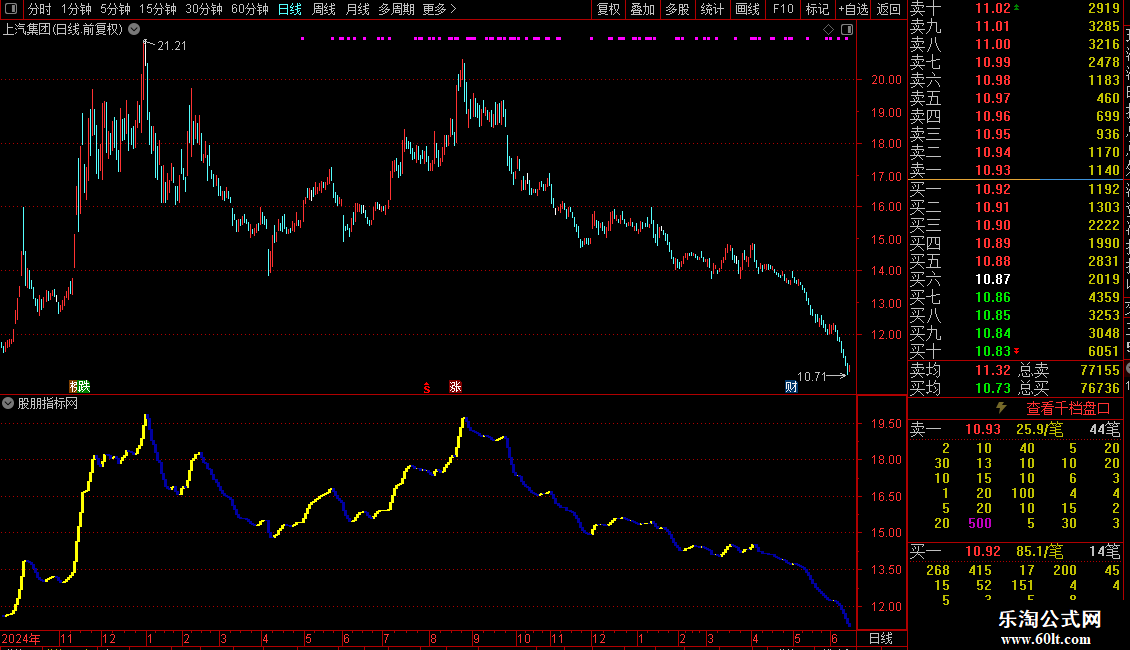Click the red down arrow beside 10.83
This screenshot has height=650, width=1130.
pyautogui.click(x=1016, y=351)
